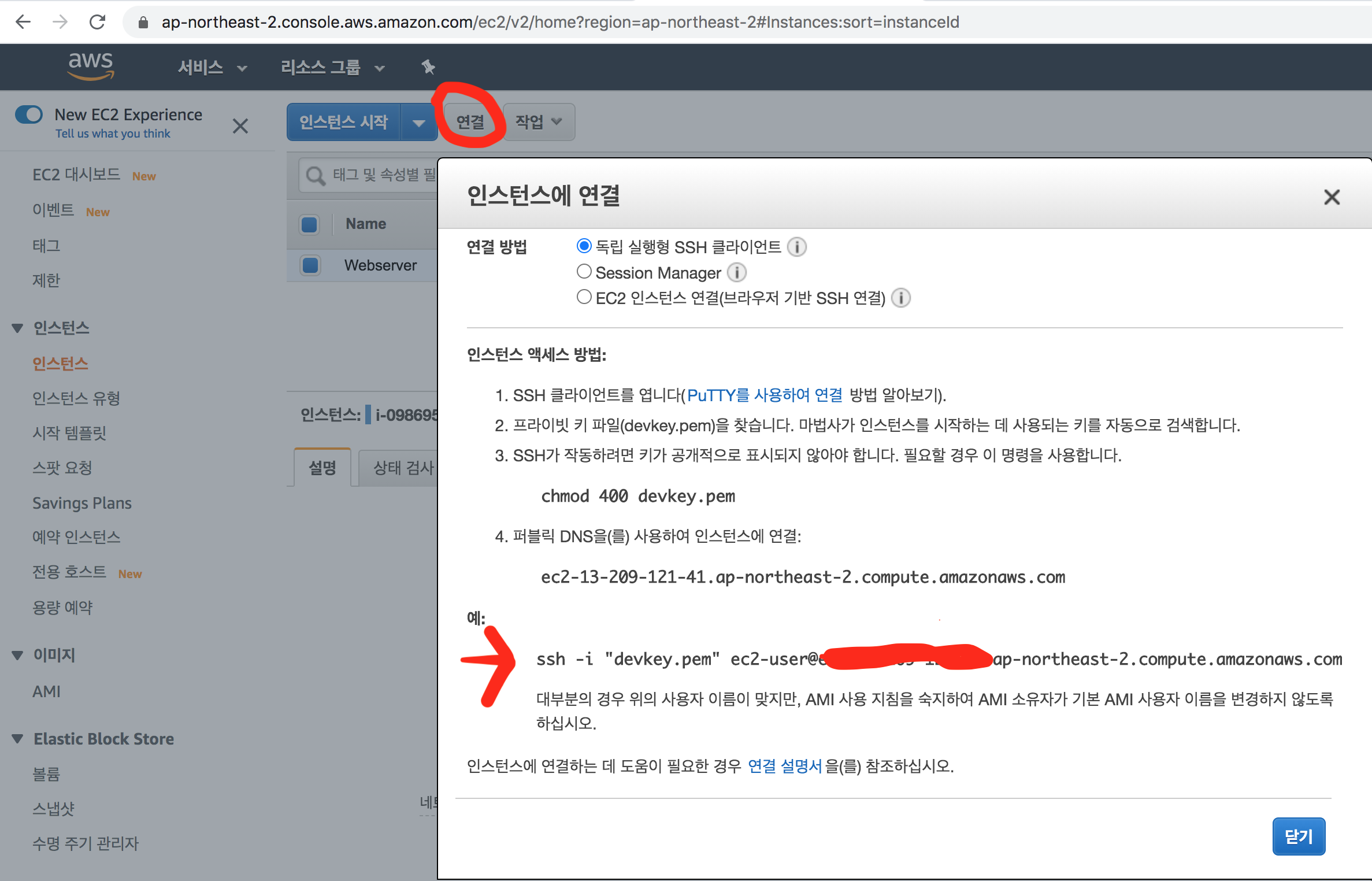The image size is (1372, 881).
Task: Dismiss New EC2 Experience banner X
Action: pos(240,125)
